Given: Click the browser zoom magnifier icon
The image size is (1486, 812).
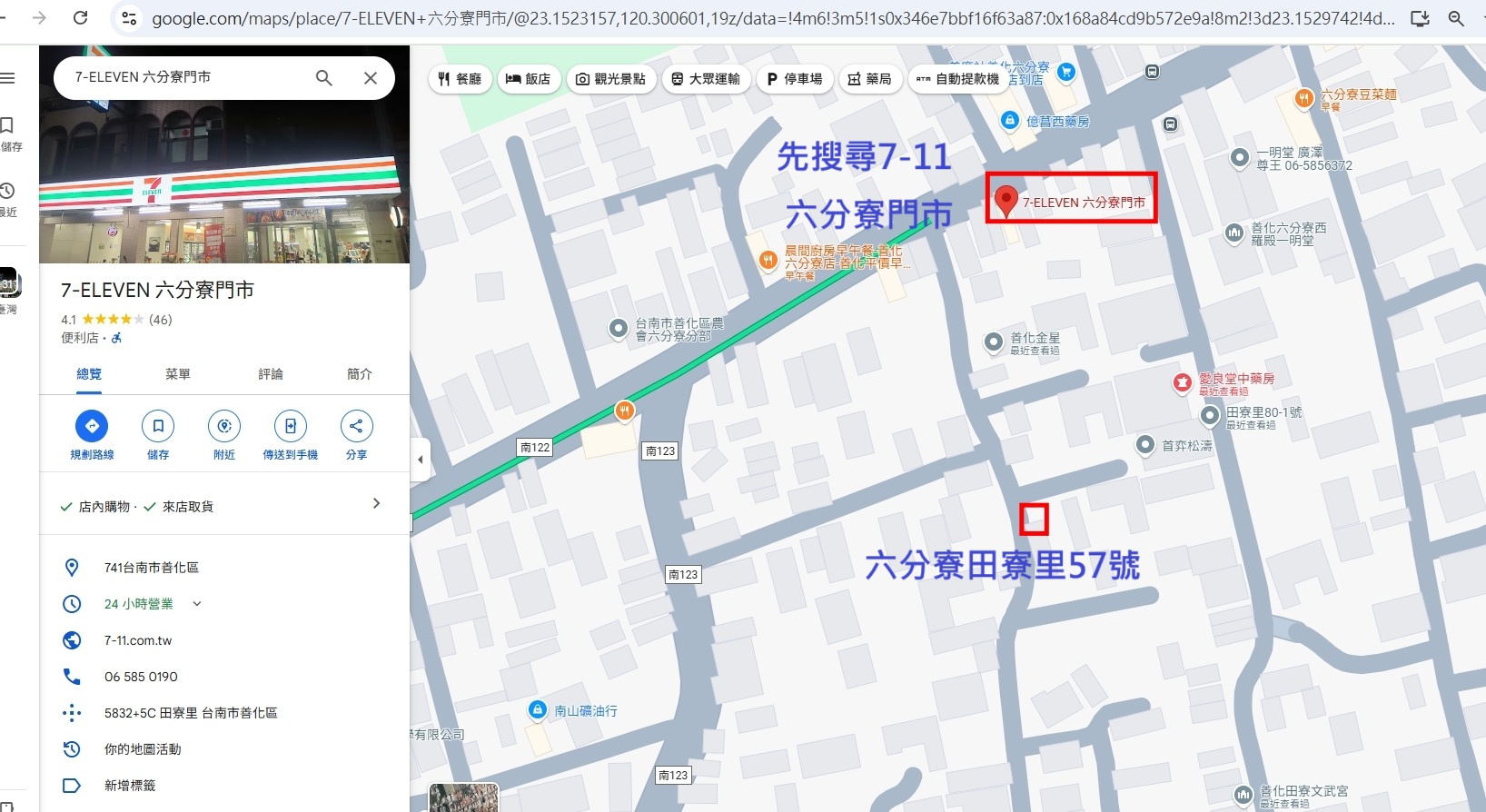Looking at the screenshot, I should (1456, 18).
